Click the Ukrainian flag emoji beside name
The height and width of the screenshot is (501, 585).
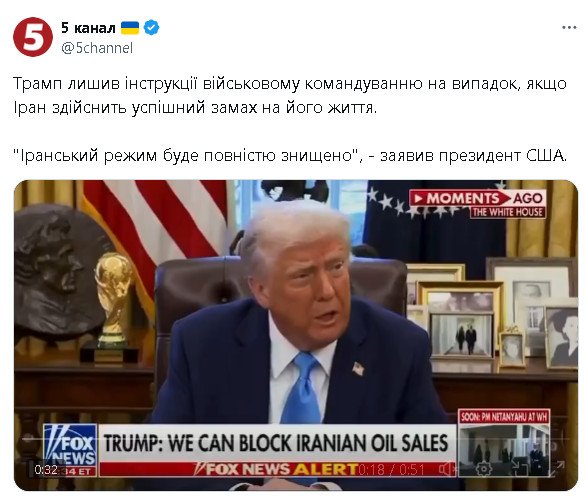pyautogui.click(x=130, y=28)
